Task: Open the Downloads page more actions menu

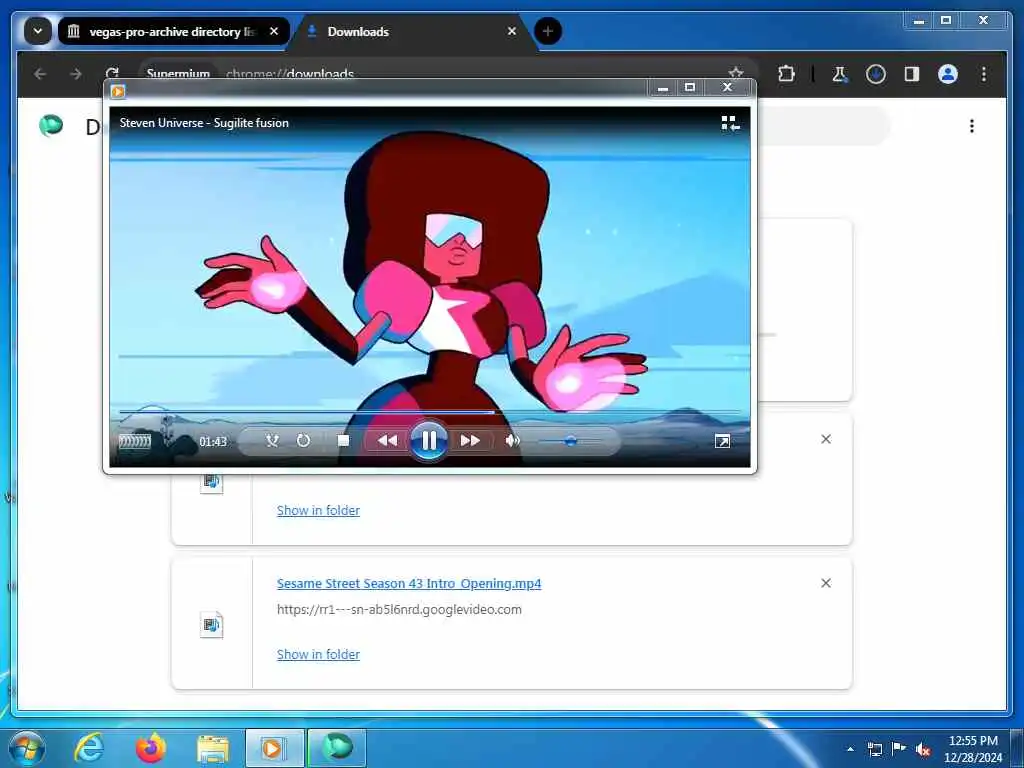Action: 972,125
